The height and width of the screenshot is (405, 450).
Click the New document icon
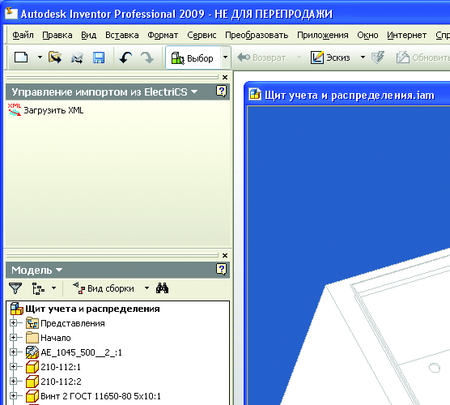click(x=21, y=58)
